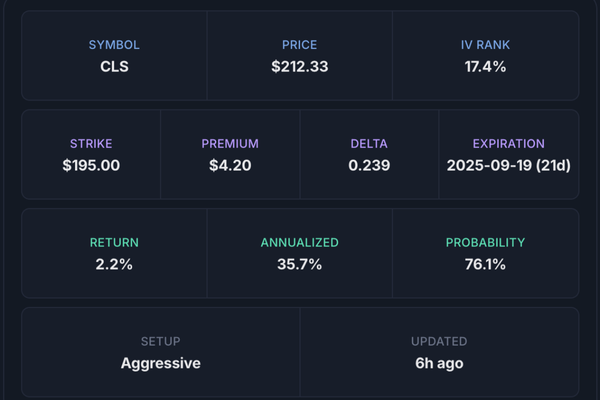Image resolution: width=600 pixels, height=400 pixels.
Task: Select the $212.33 price value
Action: [x=300, y=67]
